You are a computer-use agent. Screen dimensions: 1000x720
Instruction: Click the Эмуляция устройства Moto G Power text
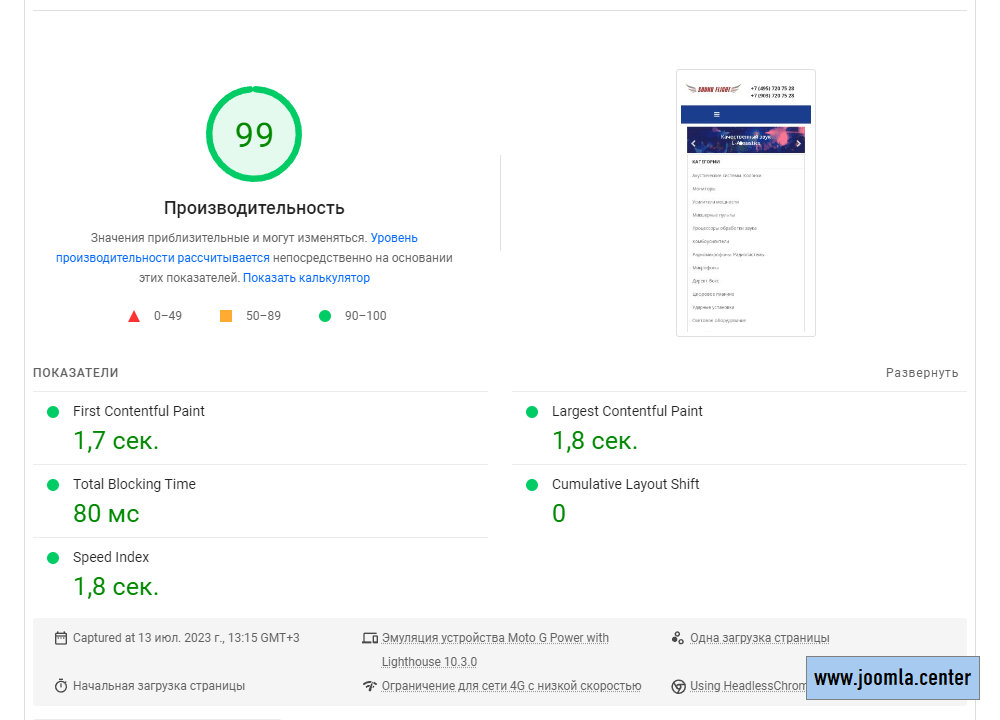click(x=495, y=638)
